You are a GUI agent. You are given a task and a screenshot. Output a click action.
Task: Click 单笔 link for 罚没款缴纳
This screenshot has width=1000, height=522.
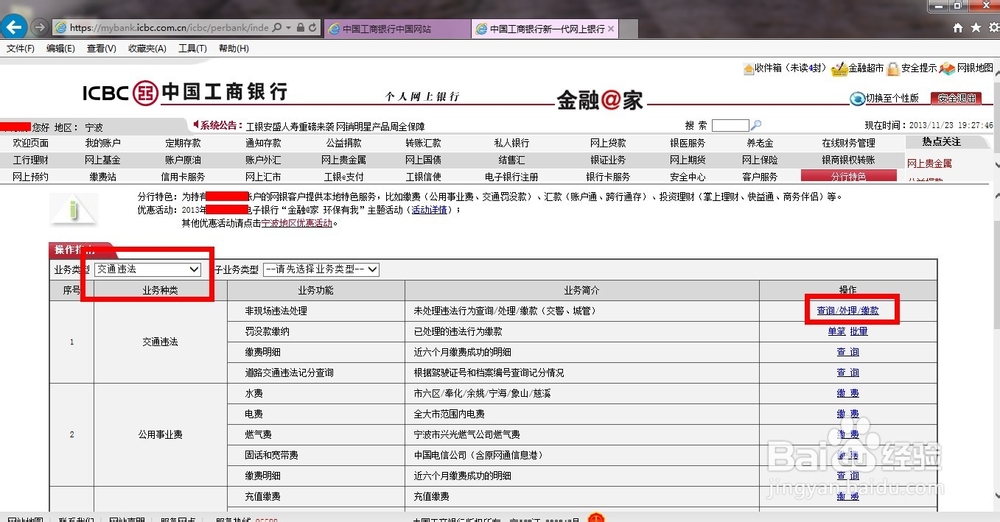tap(836, 331)
